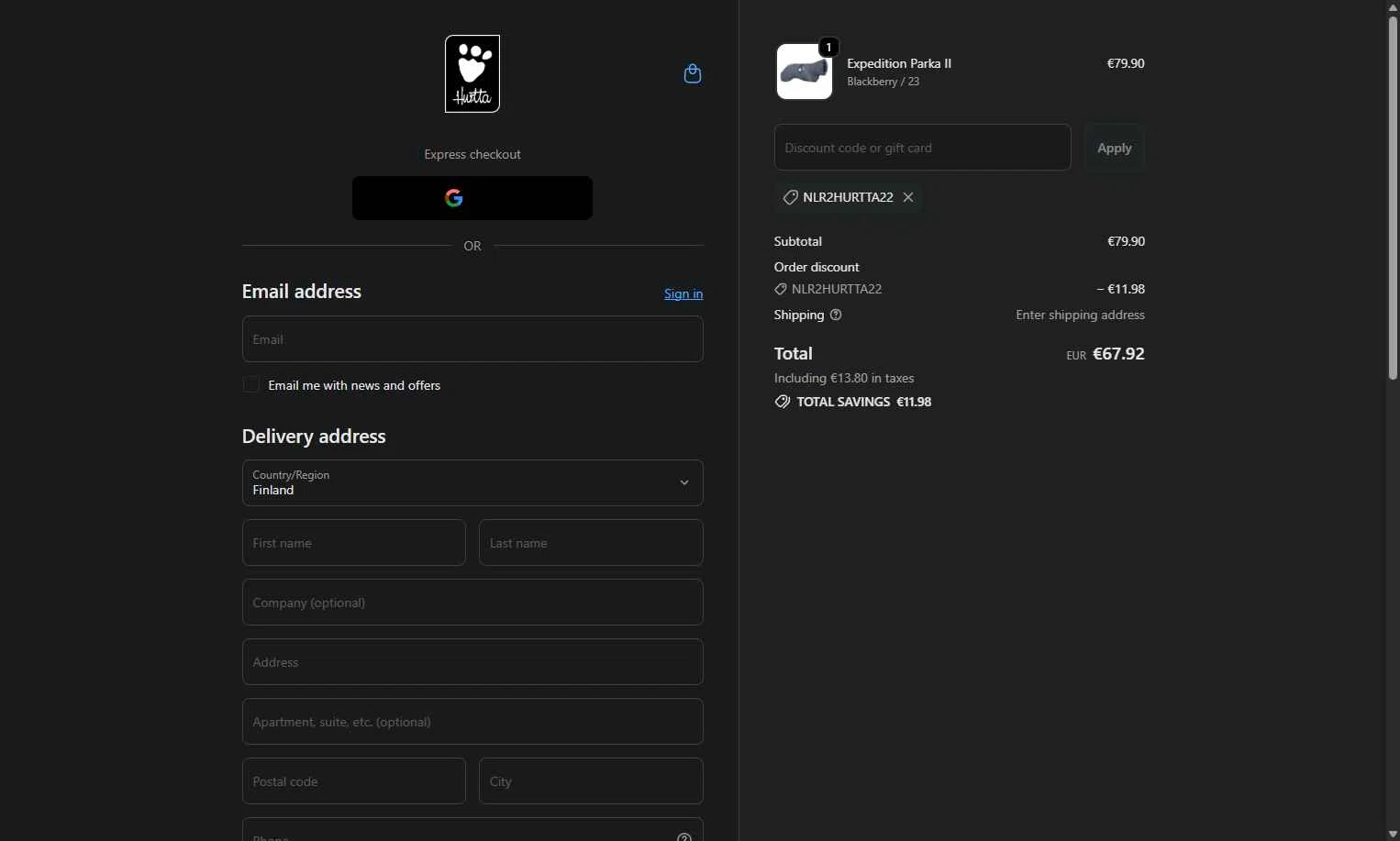This screenshot has width=1400, height=841.
Task: Focus the Email input field
Action: point(472,339)
